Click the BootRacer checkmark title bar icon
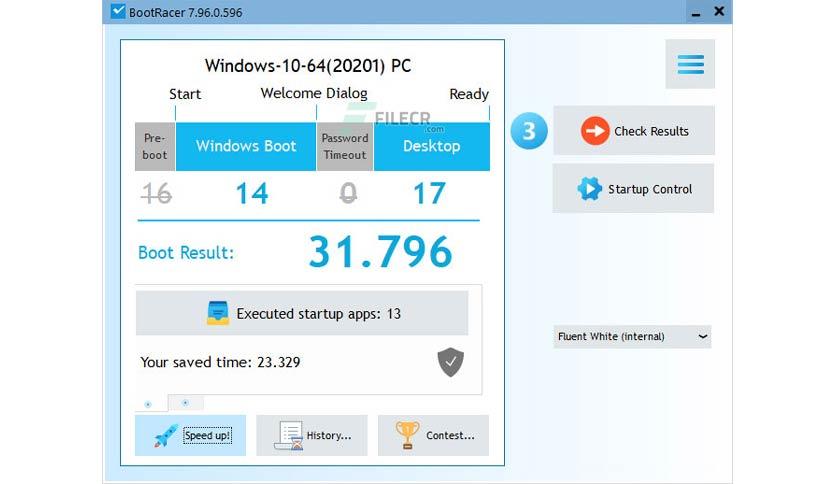Screen dimensions: 836x484 [x=117, y=12]
